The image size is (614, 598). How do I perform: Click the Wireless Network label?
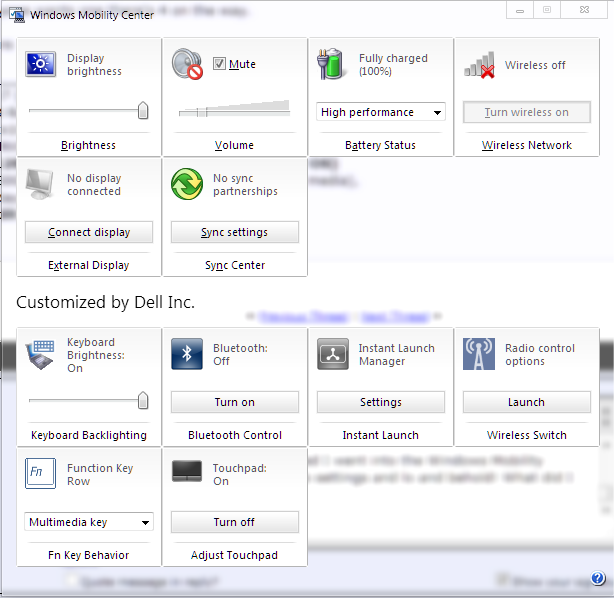click(x=527, y=145)
